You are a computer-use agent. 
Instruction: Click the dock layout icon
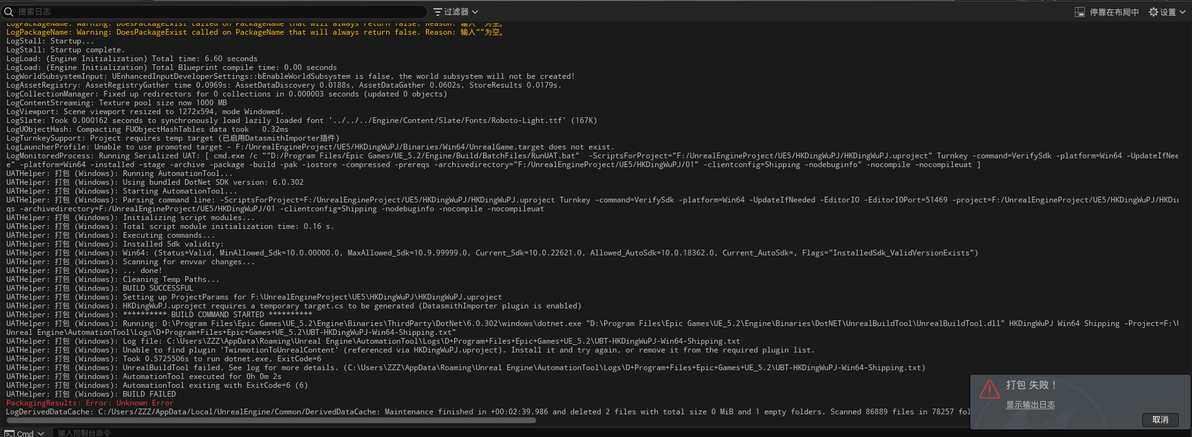[1080, 12]
